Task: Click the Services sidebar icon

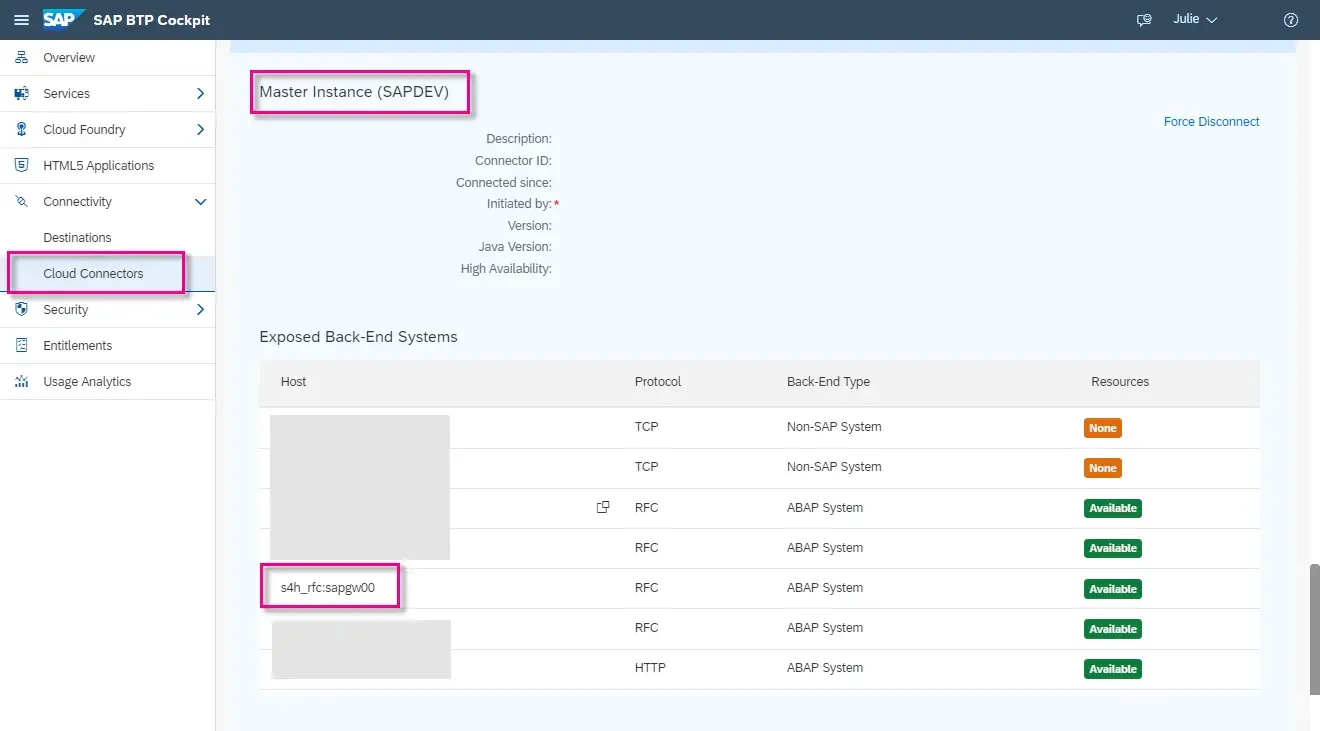Action: [22, 94]
